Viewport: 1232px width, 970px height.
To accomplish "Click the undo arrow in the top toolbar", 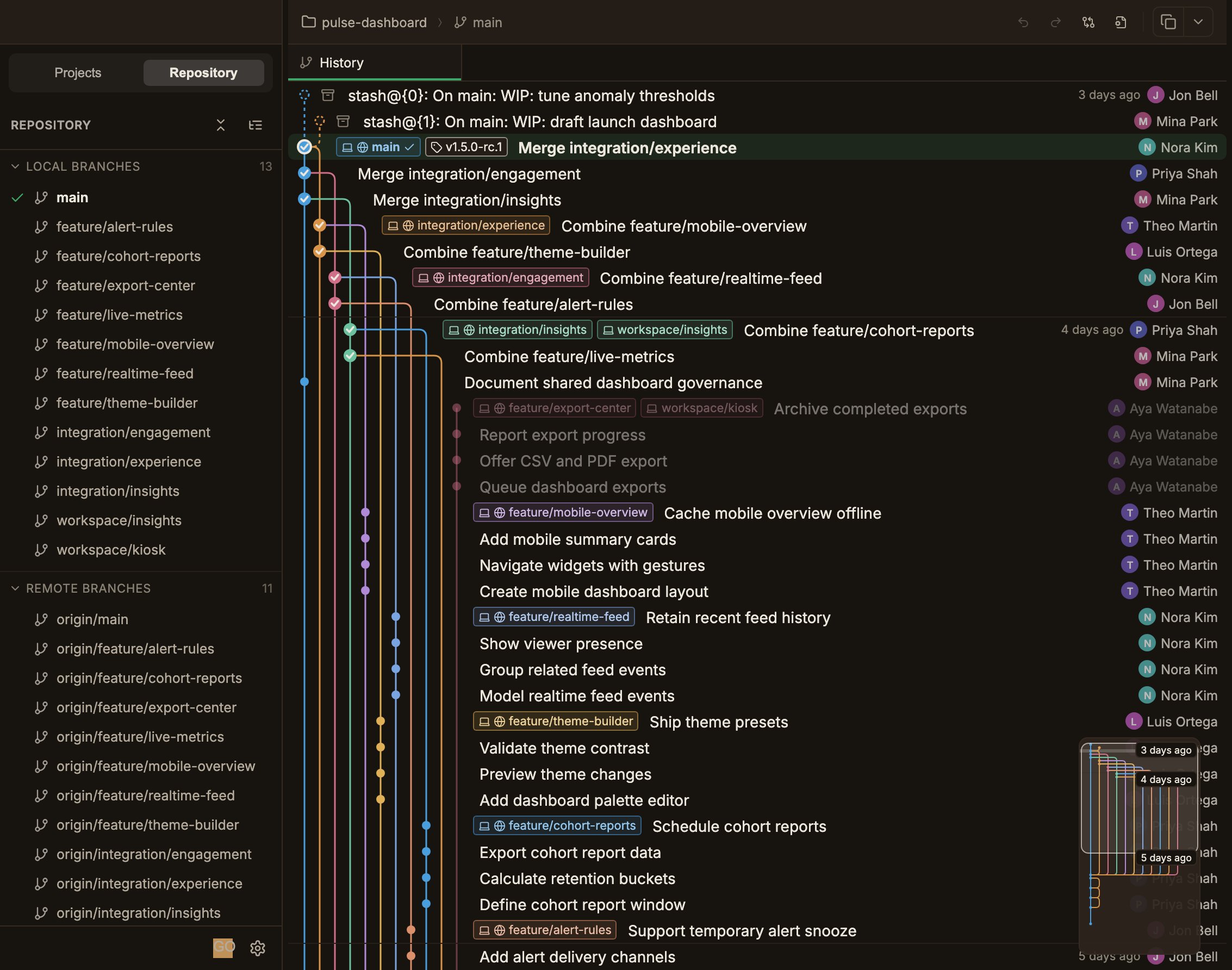I will [1023, 23].
